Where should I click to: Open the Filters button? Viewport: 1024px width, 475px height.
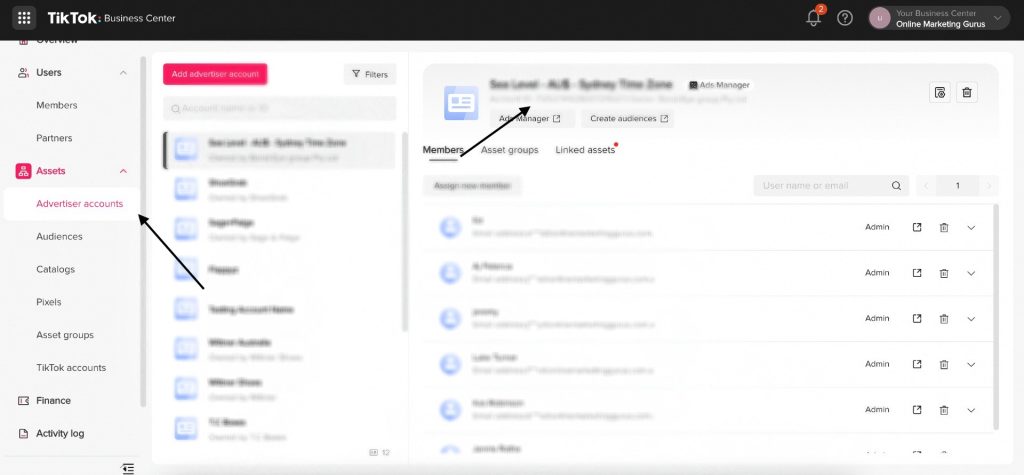pos(370,74)
